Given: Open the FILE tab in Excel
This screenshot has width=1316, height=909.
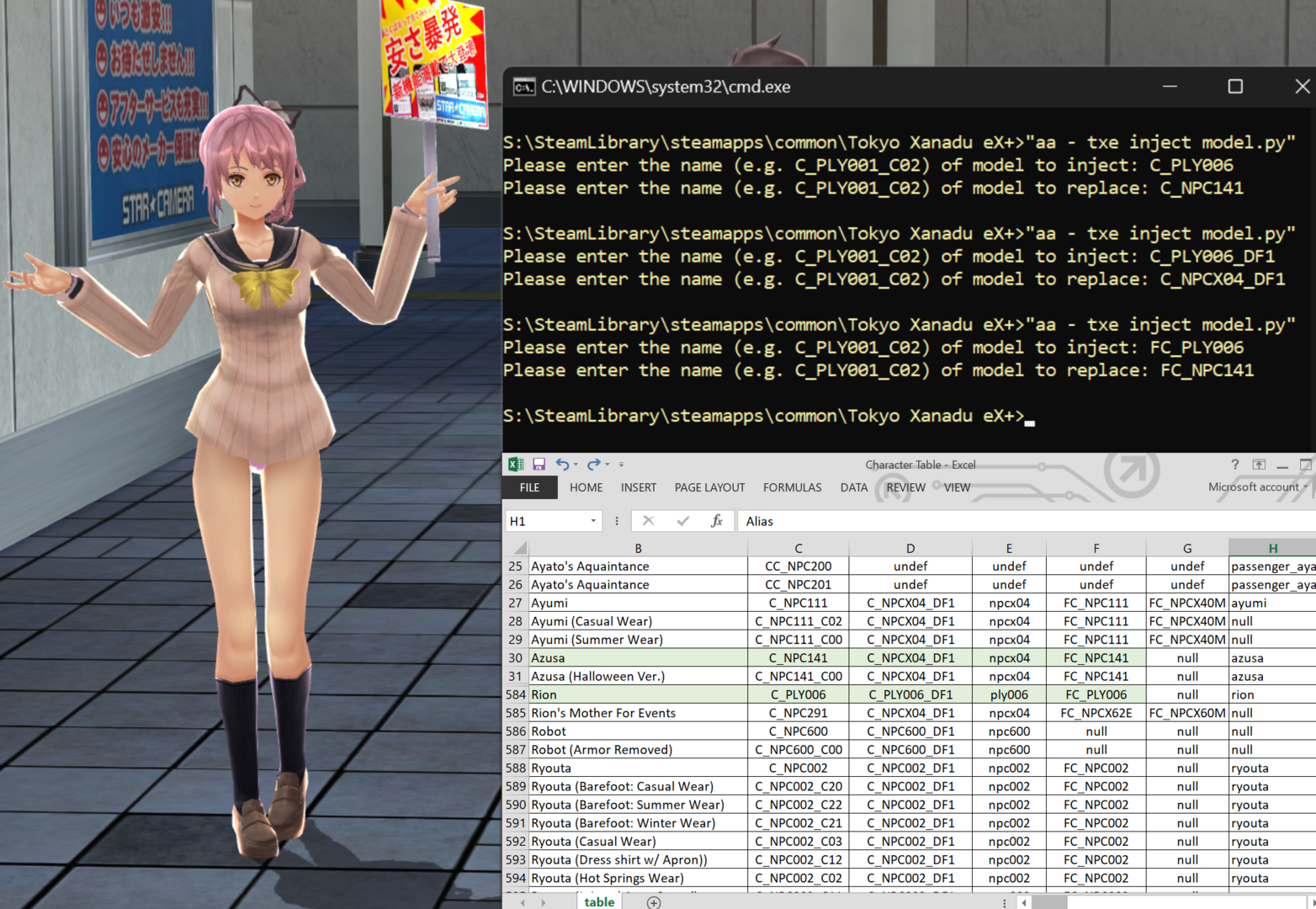Looking at the screenshot, I should pos(530,487).
